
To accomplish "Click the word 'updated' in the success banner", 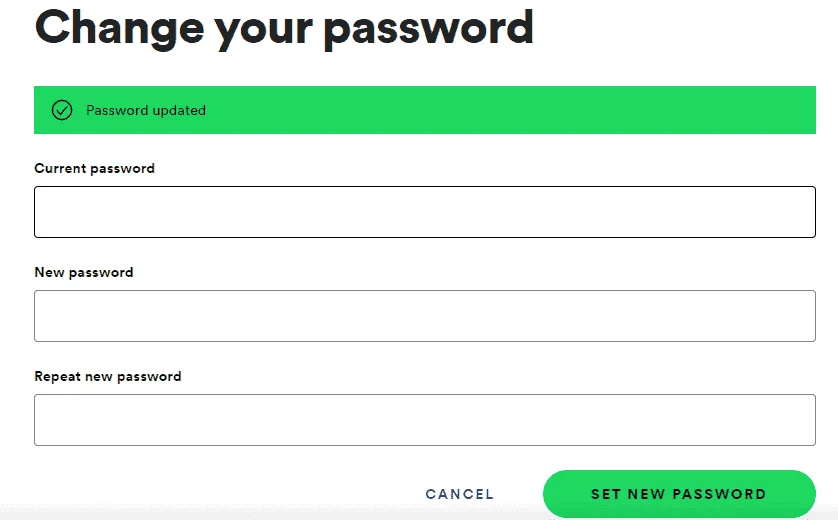I will tap(179, 110).
